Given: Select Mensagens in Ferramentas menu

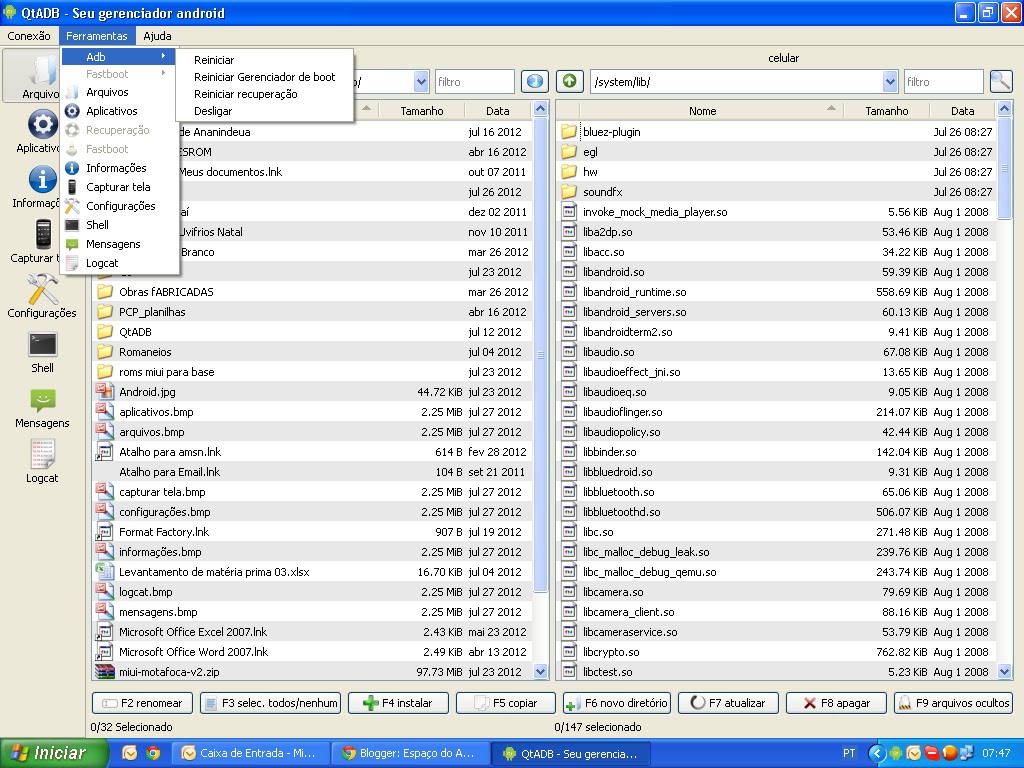Looking at the screenshot, I should 113,244.
